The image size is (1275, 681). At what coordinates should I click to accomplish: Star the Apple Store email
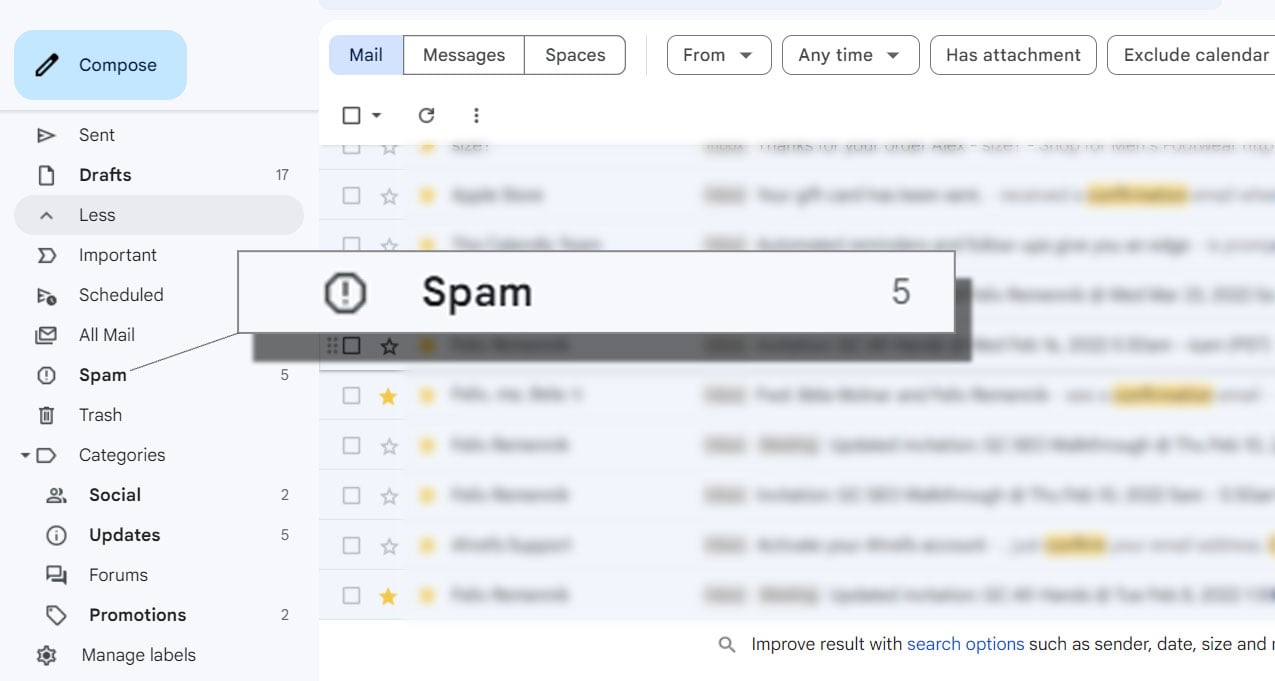pos(389,196)
